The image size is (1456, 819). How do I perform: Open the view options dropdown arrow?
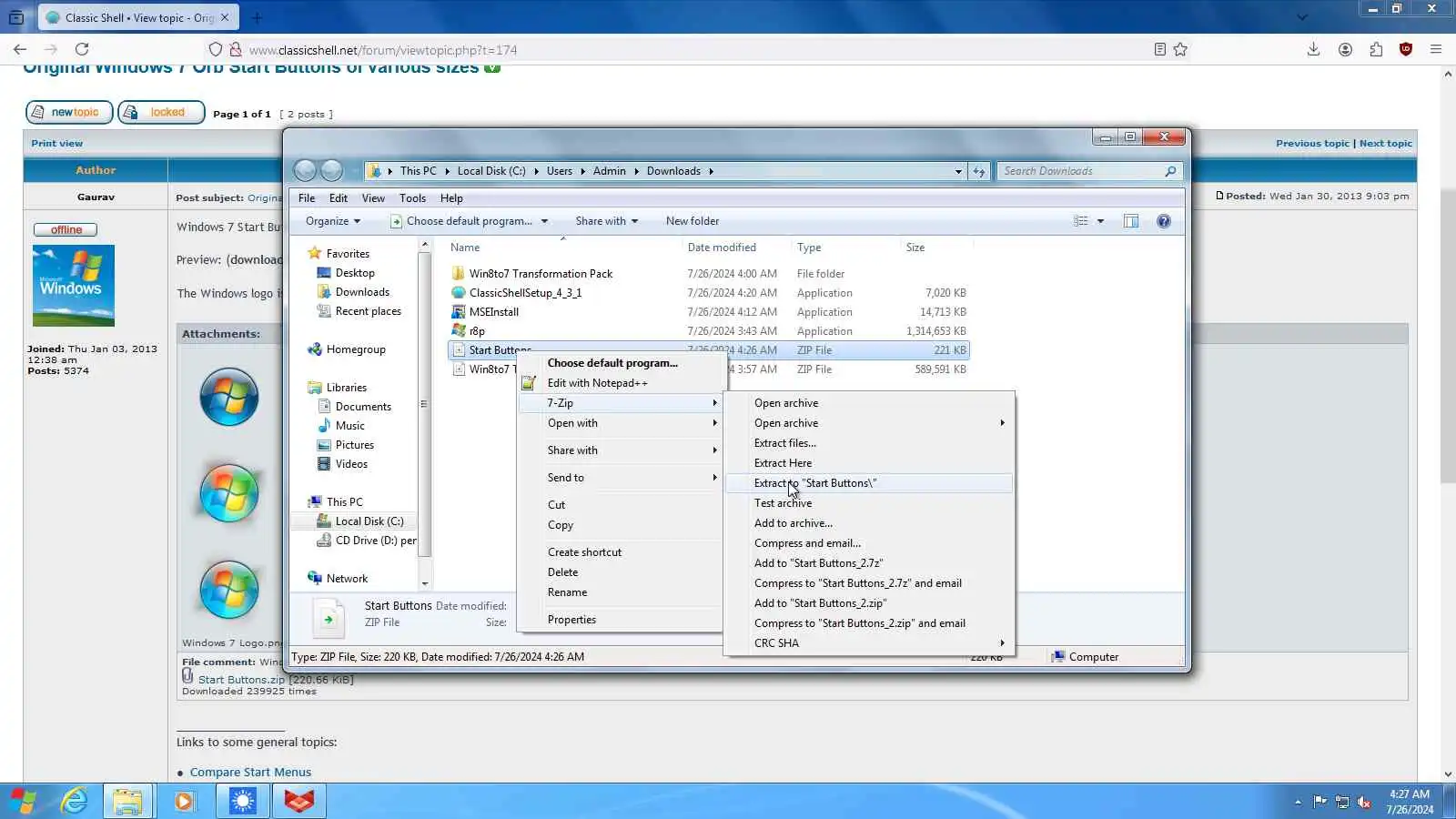(x=1100, y=221)
